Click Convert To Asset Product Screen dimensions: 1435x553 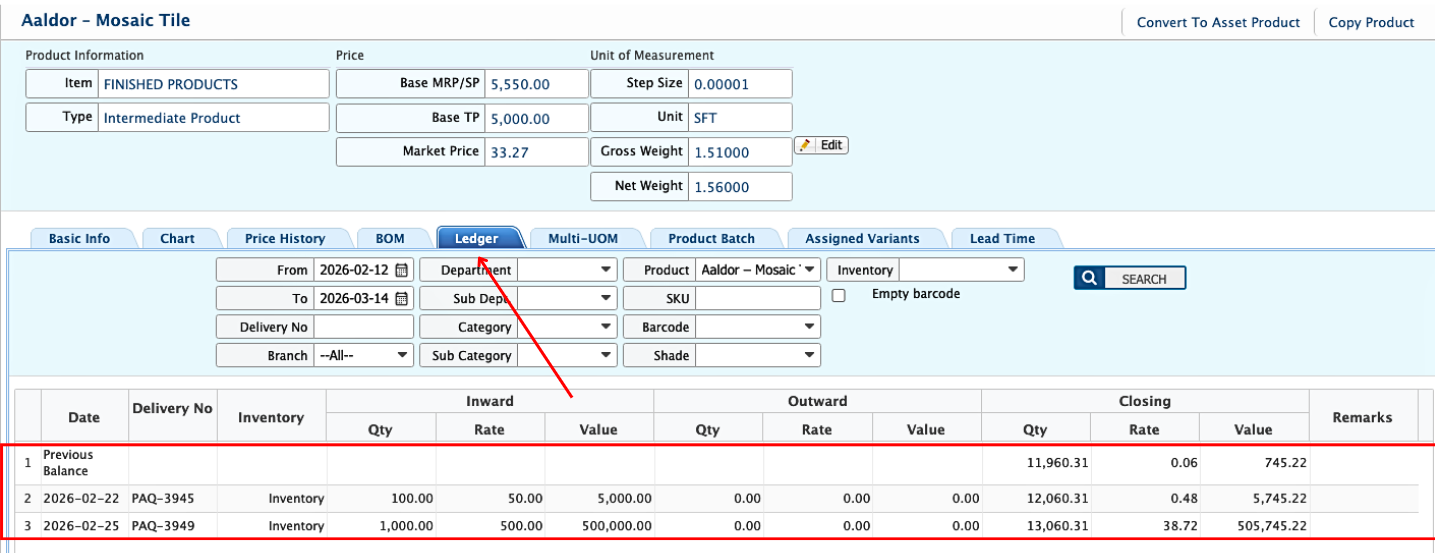coord(1218,22)
